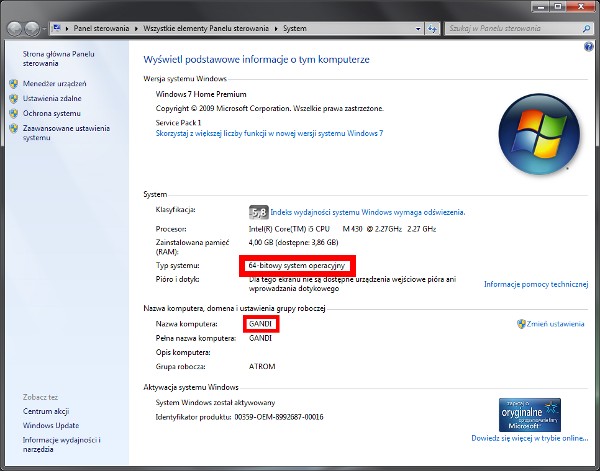Image resolution: width=600 pixels, height=471 pixels.
Task: Click System Windows został aktywowany text
Action: tap(215, 403)
